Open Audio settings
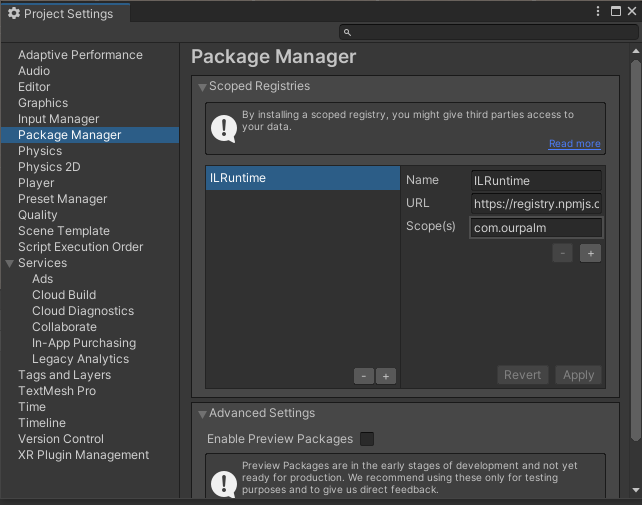This screenshot has height=505, width=642. [x=34, y=71]
